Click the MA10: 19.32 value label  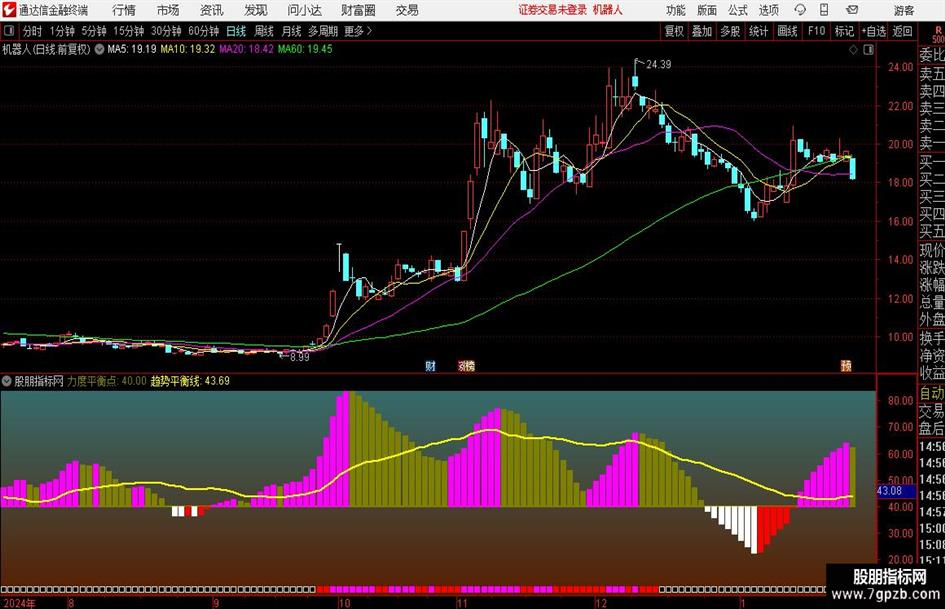click(187, 49)
